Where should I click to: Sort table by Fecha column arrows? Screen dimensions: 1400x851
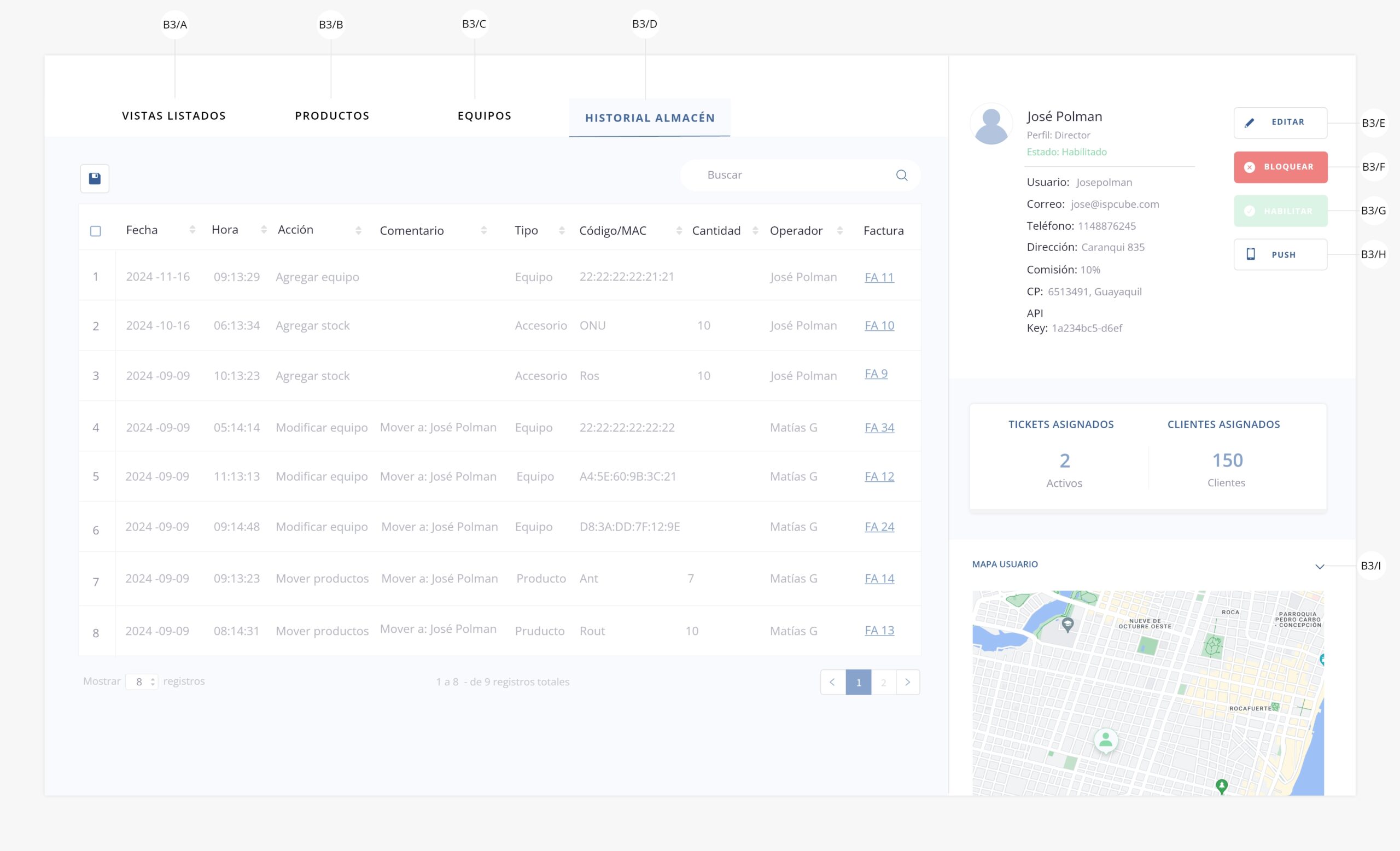point(192,230)
